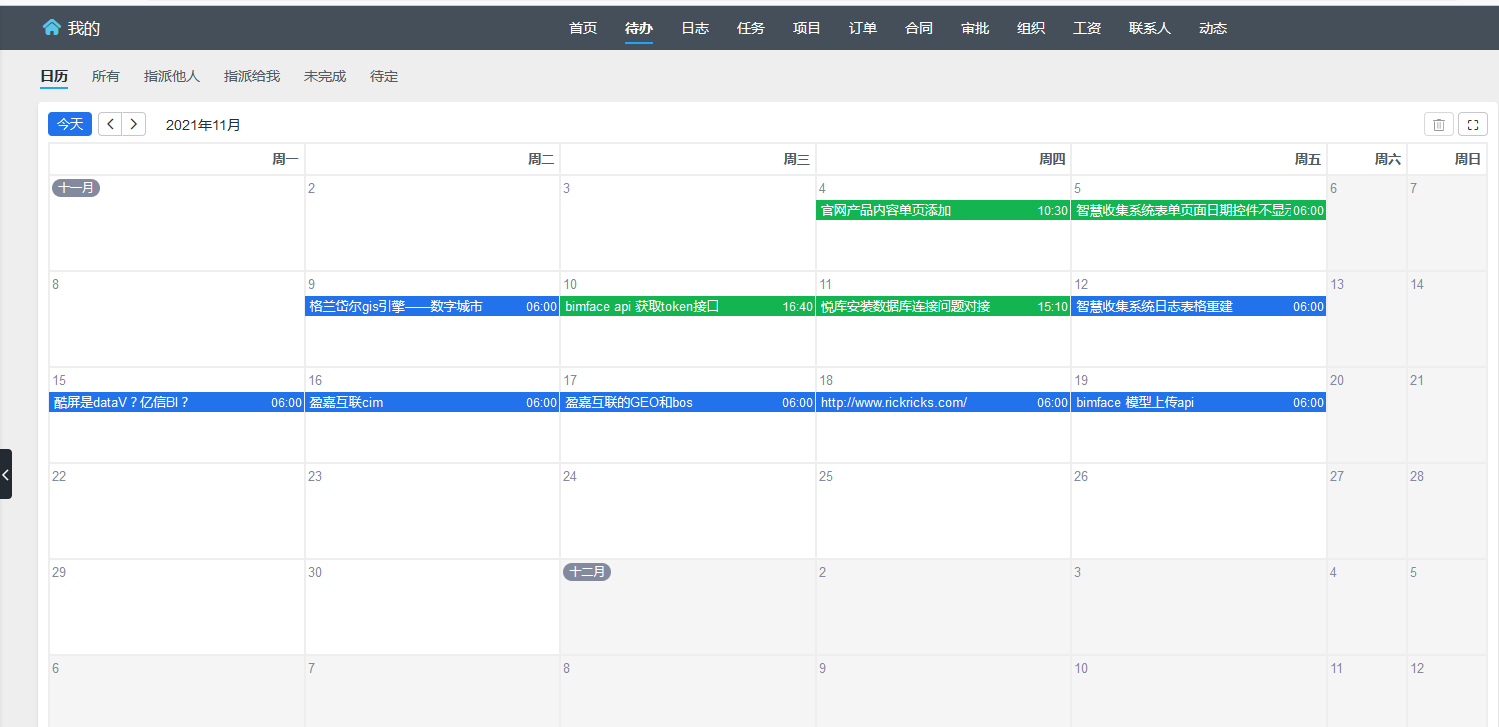Go to next month with right arrow
The height and width of the screenshot is (727, 1499).
[133, 124]
